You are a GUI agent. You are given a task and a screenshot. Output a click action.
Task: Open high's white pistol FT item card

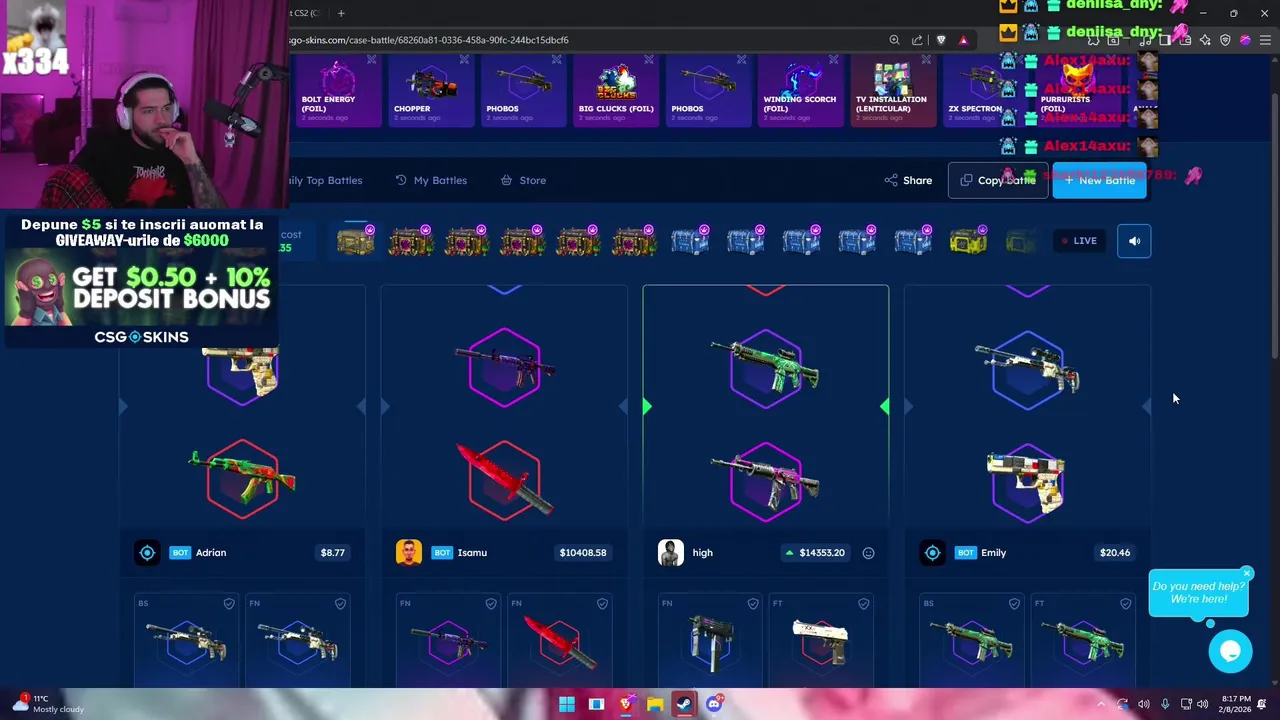[x=822, y=640]
